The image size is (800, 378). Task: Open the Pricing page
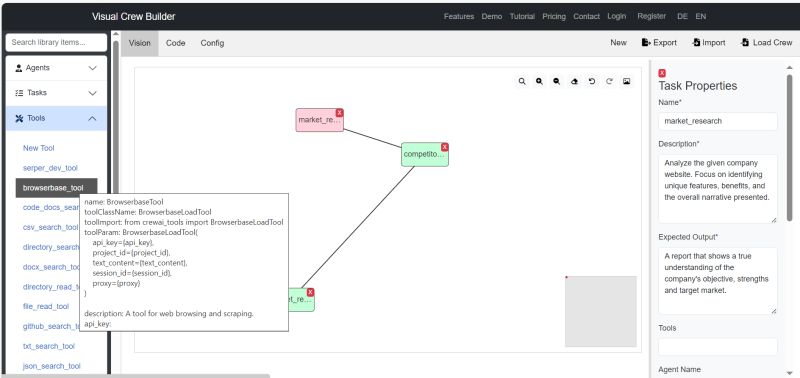point(554,16)
